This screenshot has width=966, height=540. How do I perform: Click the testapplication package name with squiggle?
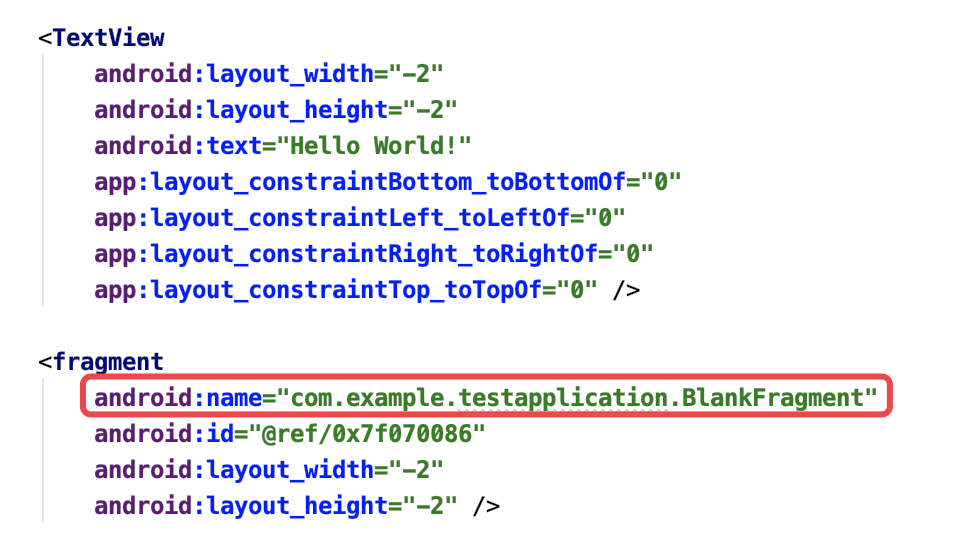pos(564,398)
